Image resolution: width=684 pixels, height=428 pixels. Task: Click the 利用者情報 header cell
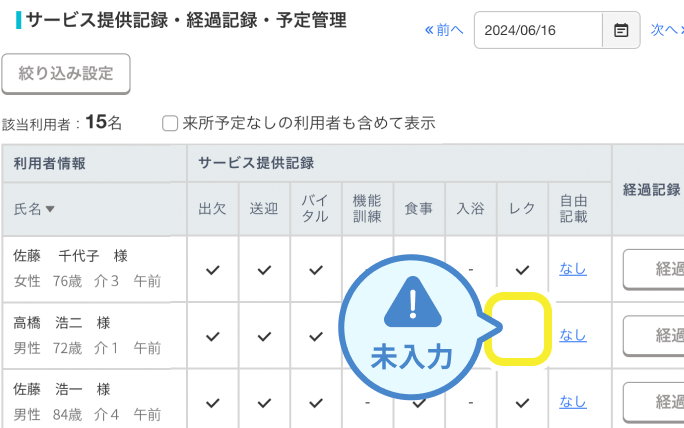94,164
